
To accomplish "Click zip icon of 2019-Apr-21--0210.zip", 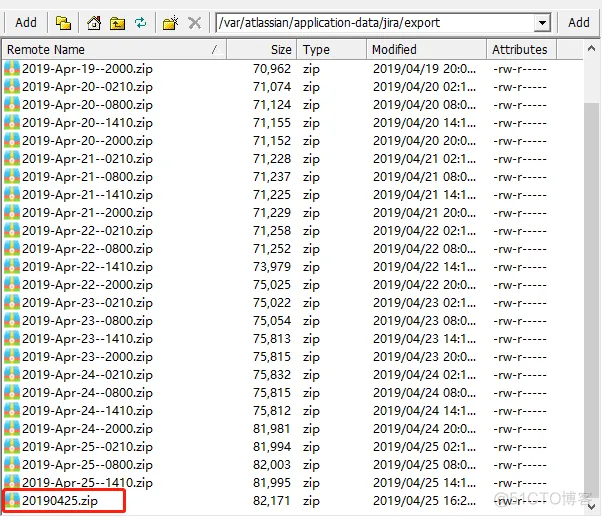I will point(12,159).
